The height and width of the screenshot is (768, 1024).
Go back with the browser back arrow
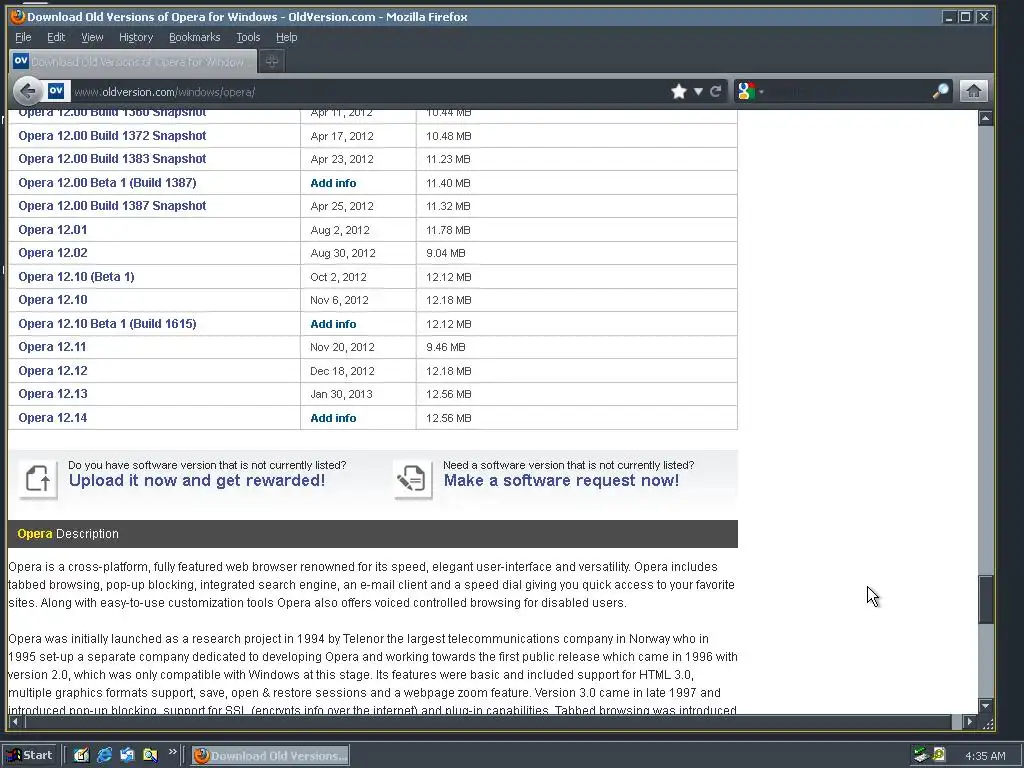click(x=27, y=91)
